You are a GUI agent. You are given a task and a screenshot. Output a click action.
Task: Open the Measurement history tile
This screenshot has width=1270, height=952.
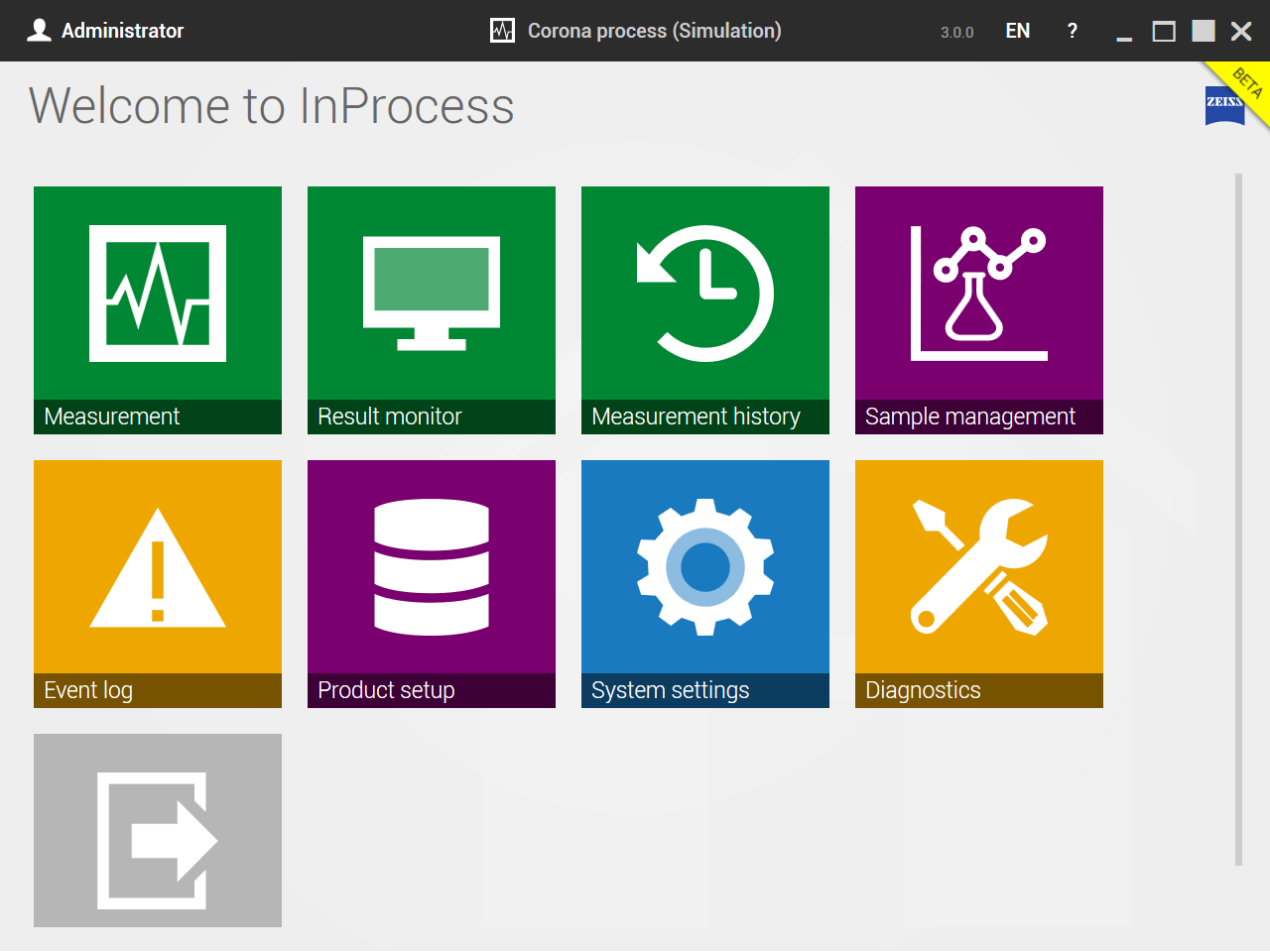point(705,310)
